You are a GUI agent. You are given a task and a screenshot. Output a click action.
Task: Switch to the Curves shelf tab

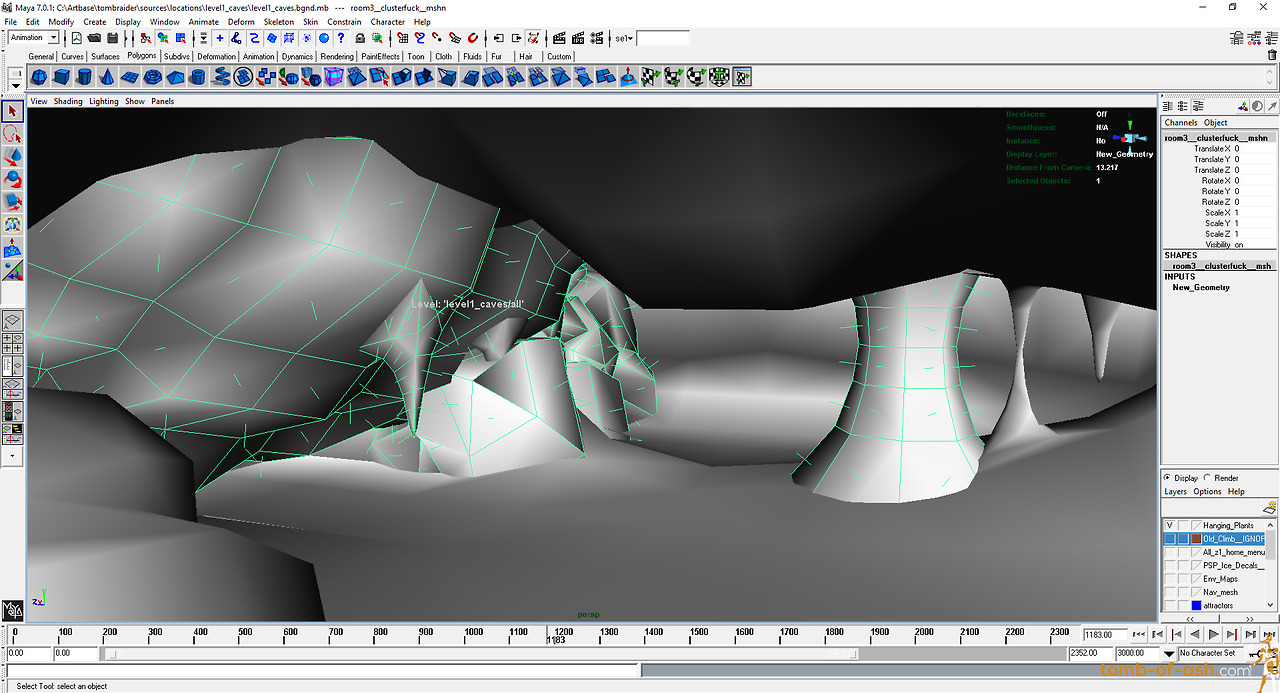coord(73,57)
